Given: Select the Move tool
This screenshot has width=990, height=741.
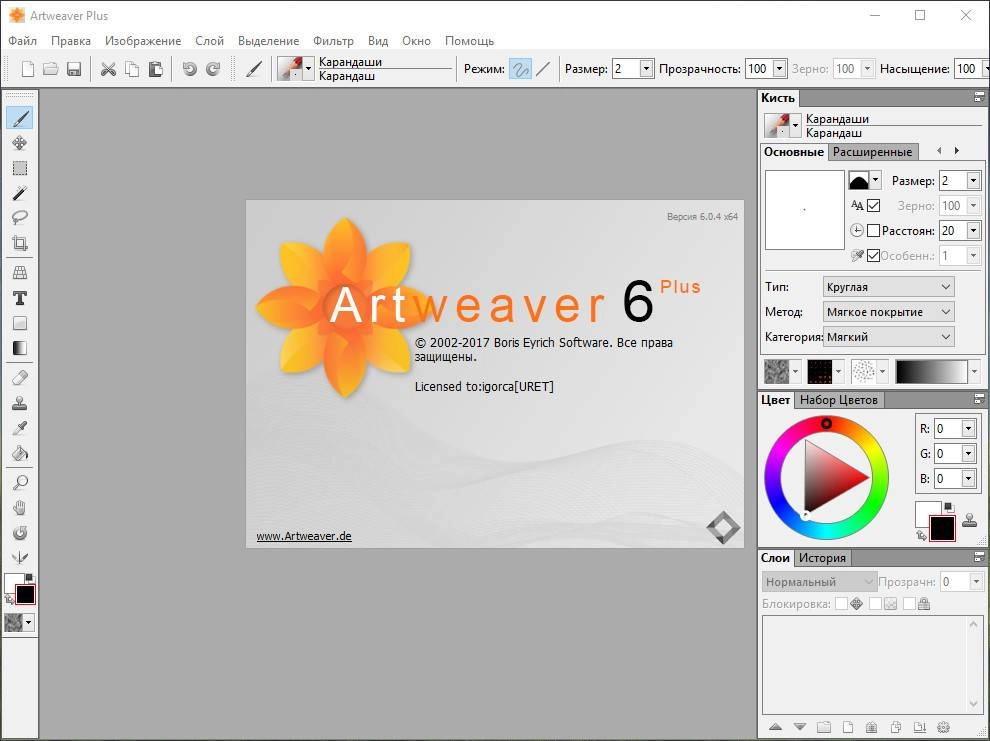Looking at the screenshot, I should coord(20,143).
